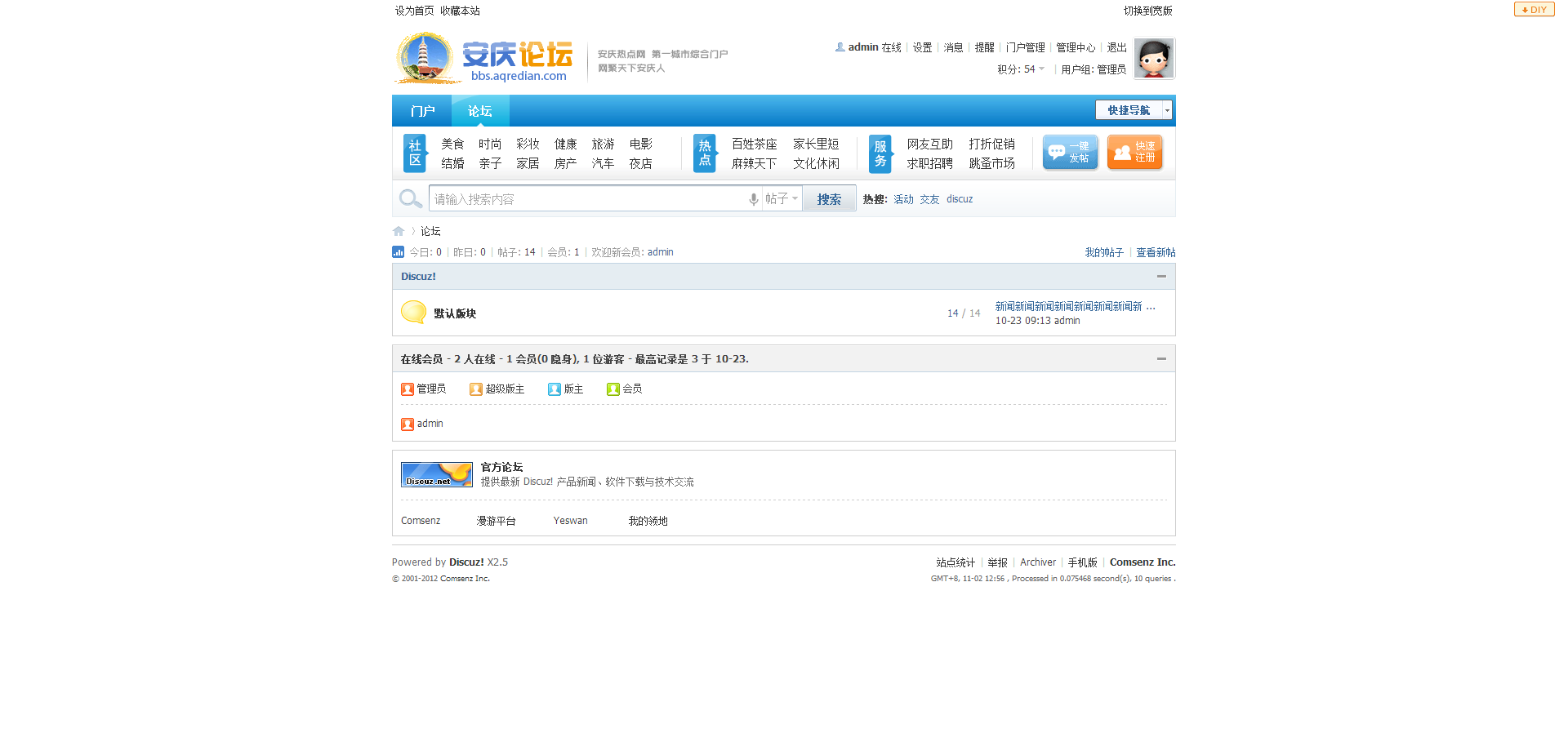Click the 安庆论坛 site logo
1568x742 pixels.
tap(484, 58)
